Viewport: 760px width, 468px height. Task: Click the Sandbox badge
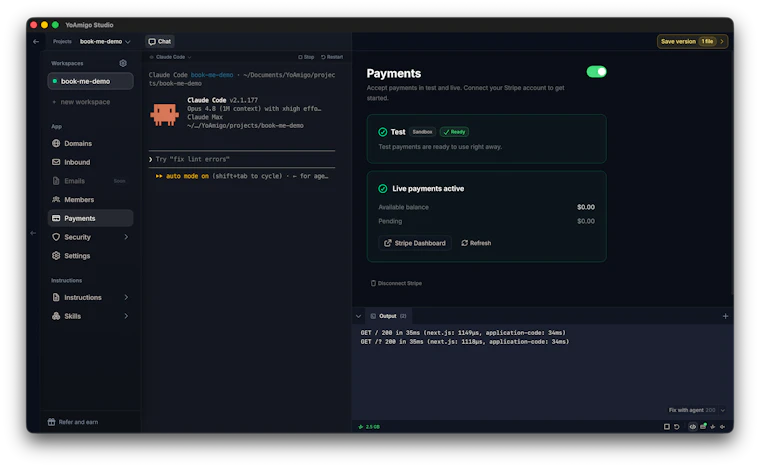point(422,132)
